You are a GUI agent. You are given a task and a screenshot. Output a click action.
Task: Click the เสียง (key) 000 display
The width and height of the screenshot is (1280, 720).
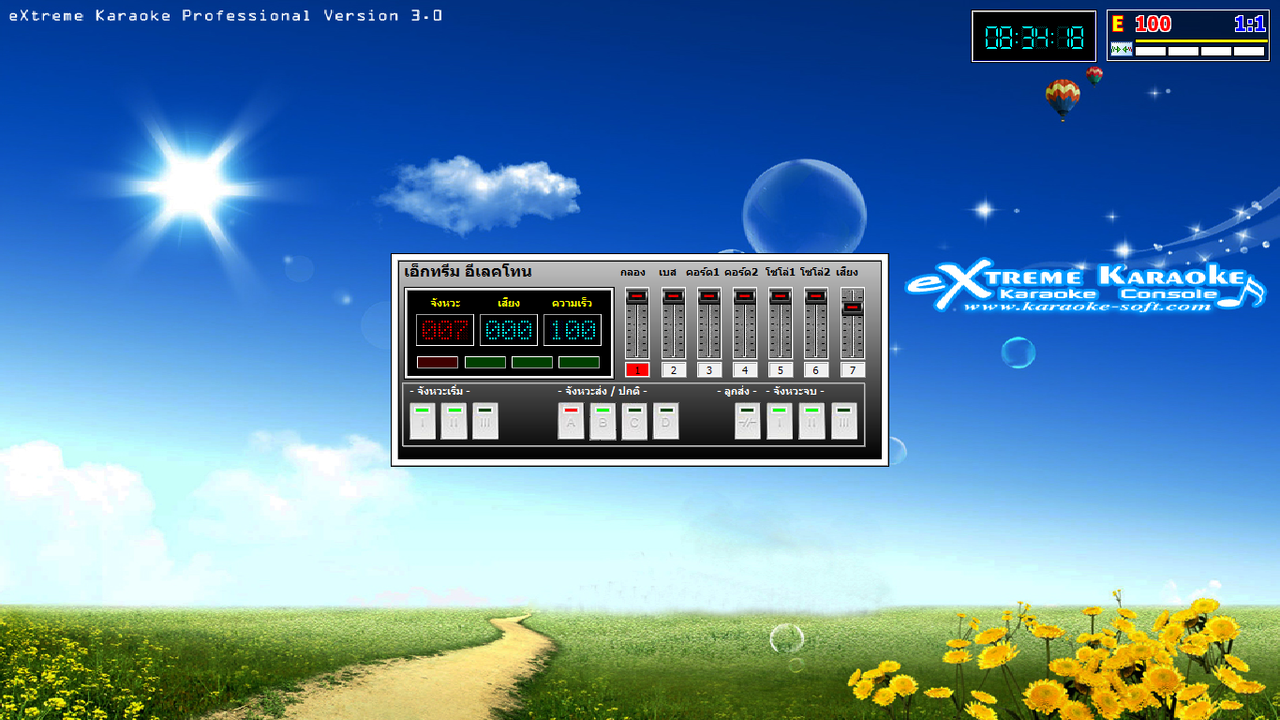tap(507, 328)
